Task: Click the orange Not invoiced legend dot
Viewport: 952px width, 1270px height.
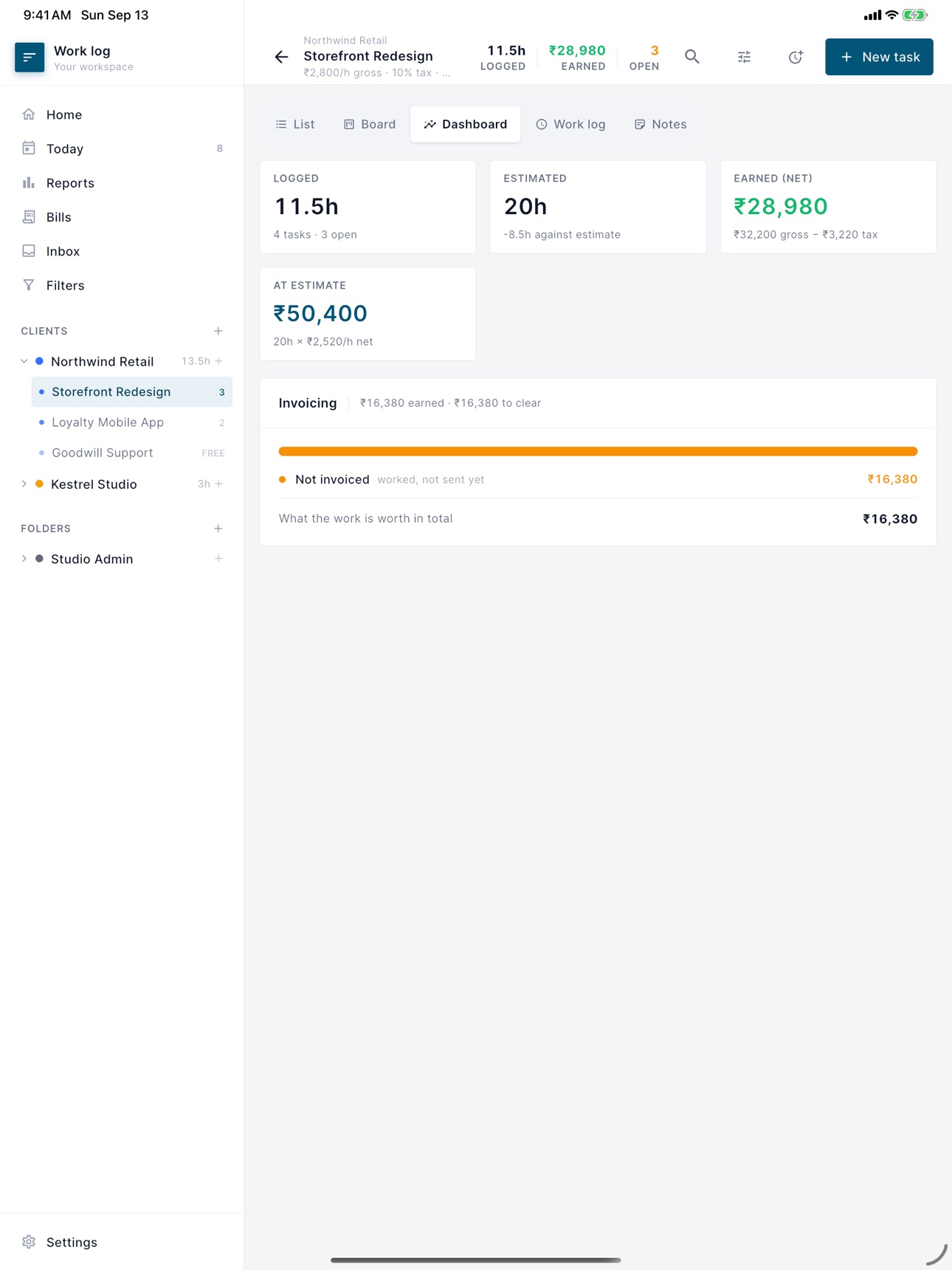Action: tap(283, 479)
